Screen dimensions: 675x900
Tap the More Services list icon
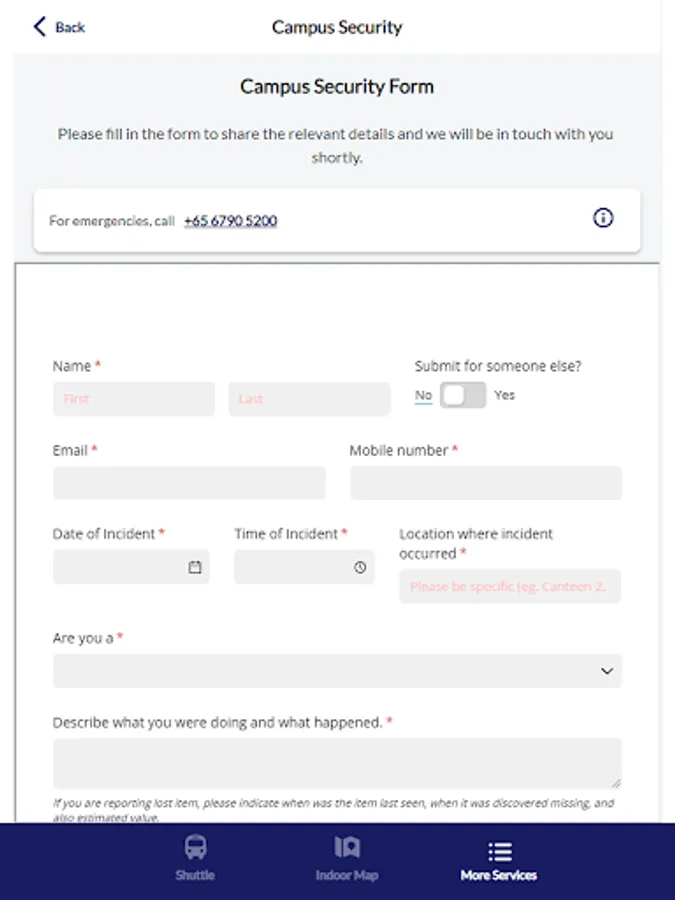[499, 851]
